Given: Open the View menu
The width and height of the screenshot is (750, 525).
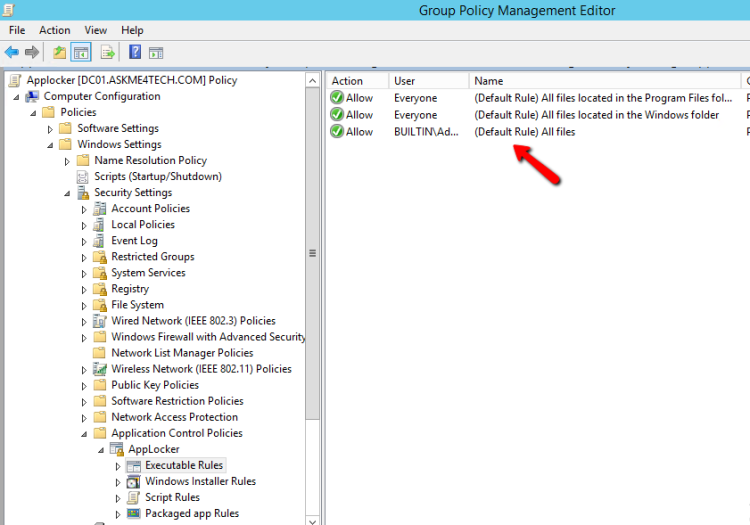Looking at the screenshot, I should coord(96,30).
